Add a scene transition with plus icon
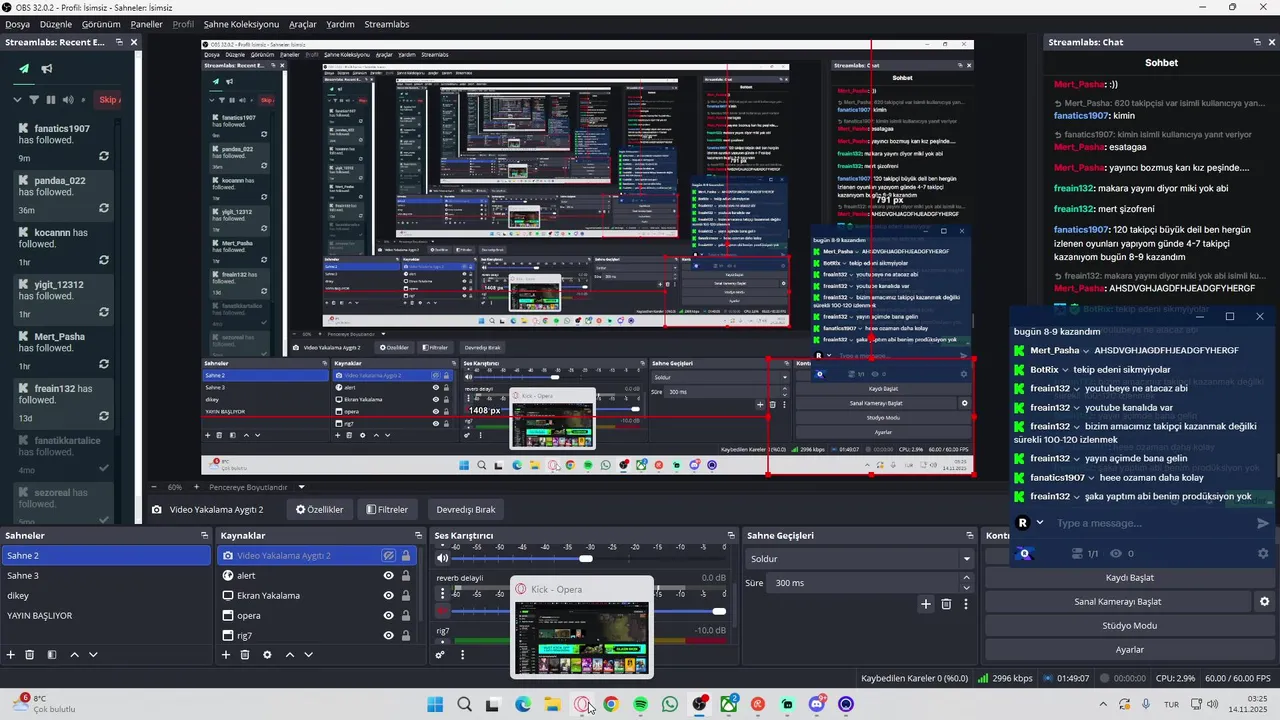 tap(926, 604)
